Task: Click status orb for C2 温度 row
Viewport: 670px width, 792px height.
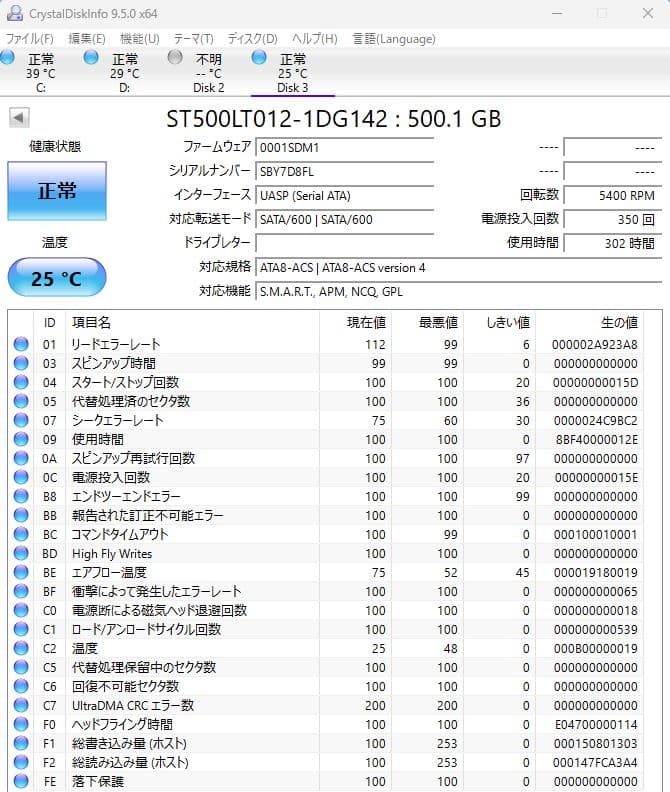Action: (21, 648)
